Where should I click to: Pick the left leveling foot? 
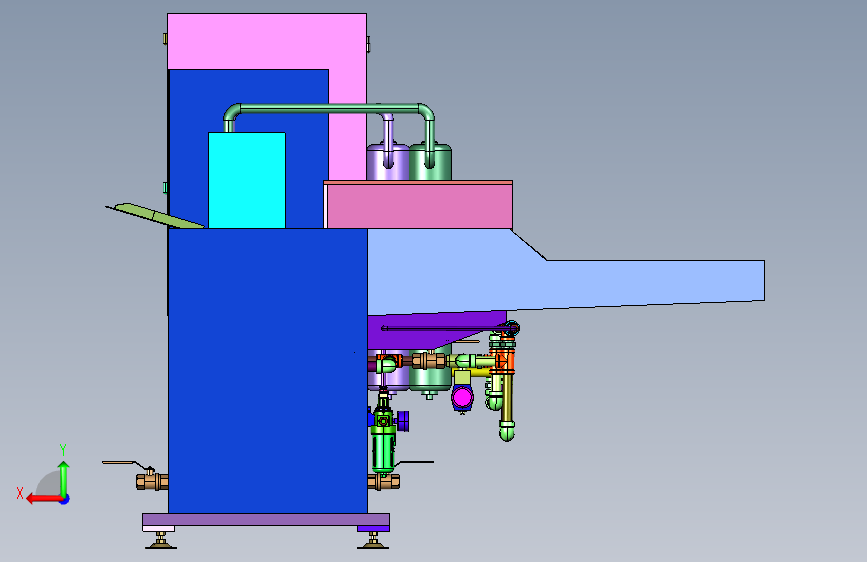(x=161, y=541)
